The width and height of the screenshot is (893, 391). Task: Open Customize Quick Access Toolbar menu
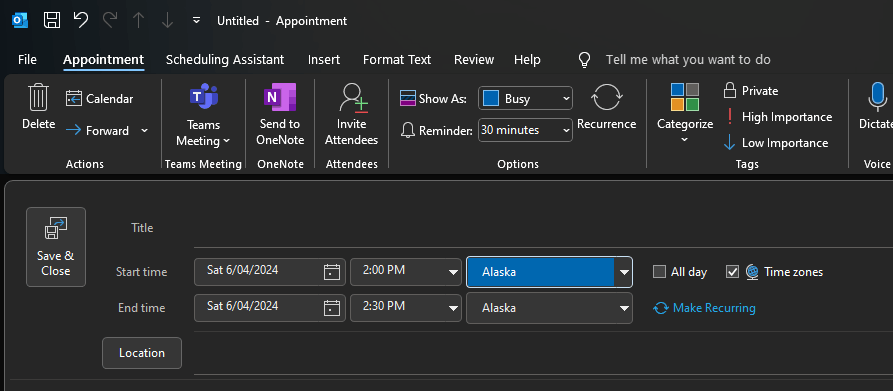(x=196, y=20)
